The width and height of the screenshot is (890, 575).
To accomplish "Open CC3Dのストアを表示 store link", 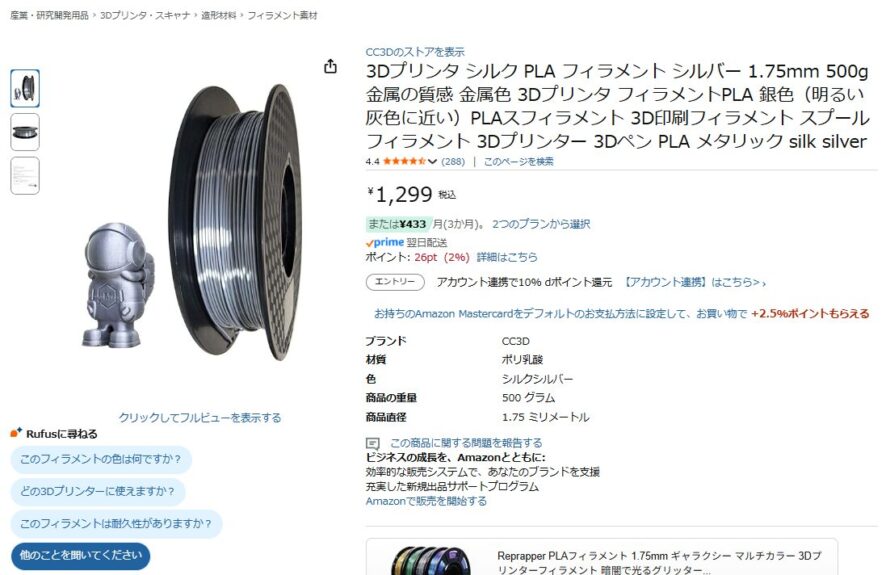I will [x=415, y=52].
